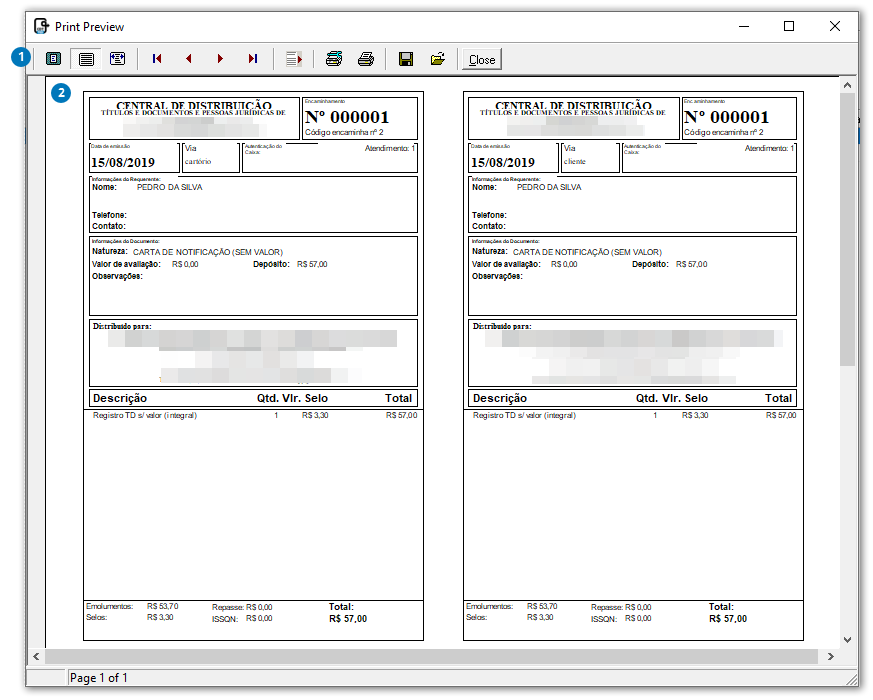This screenshot has height=700, width=873.
Task: Click horizontal scrollbar left arrow
Action: 36,657
